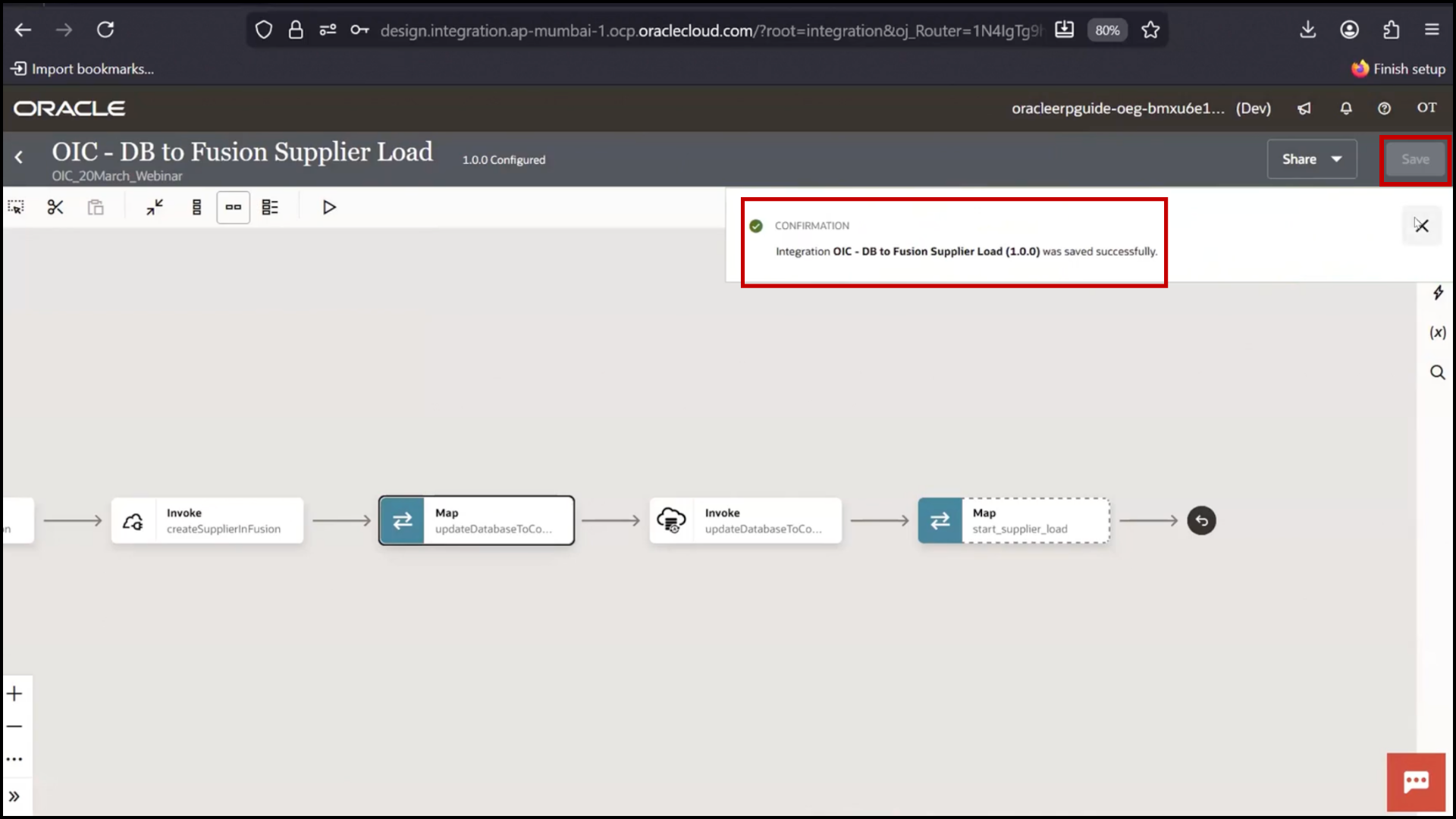The height and width of the screenshot is (819, 1456).
Task: Click the Paste clipboard icon
Action: tap(96, 207)
